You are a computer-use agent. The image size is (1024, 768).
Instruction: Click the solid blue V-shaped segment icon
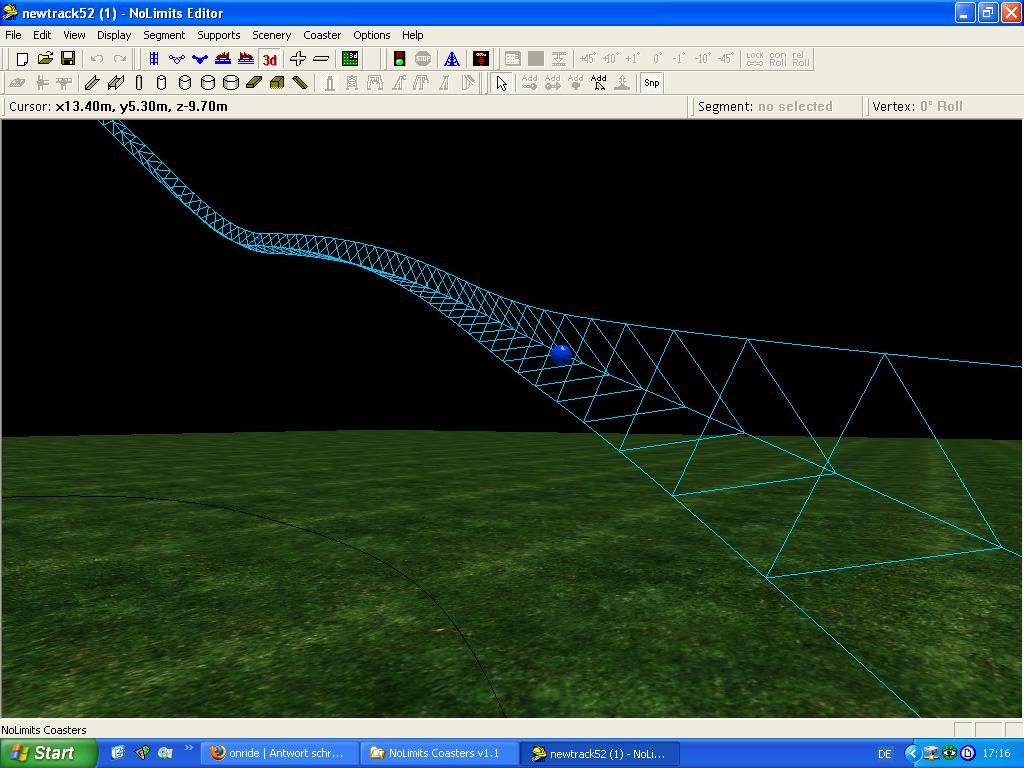[x=200, y=59]
